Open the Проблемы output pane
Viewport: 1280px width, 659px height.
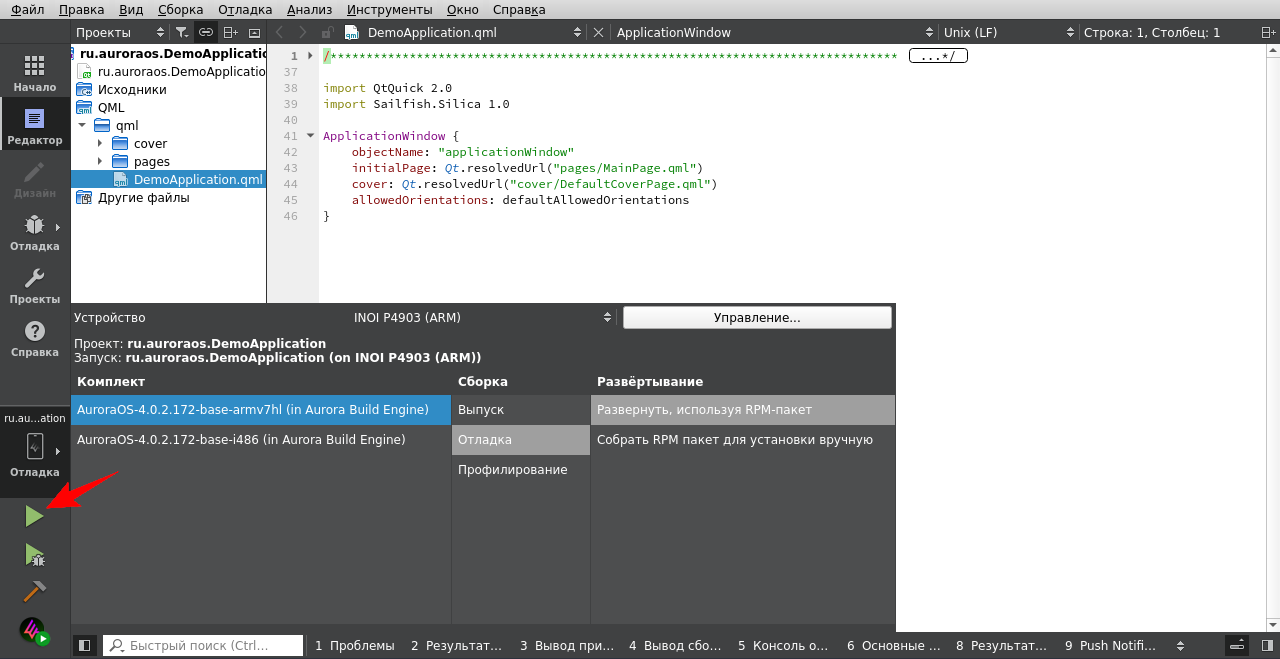(355, 646)
